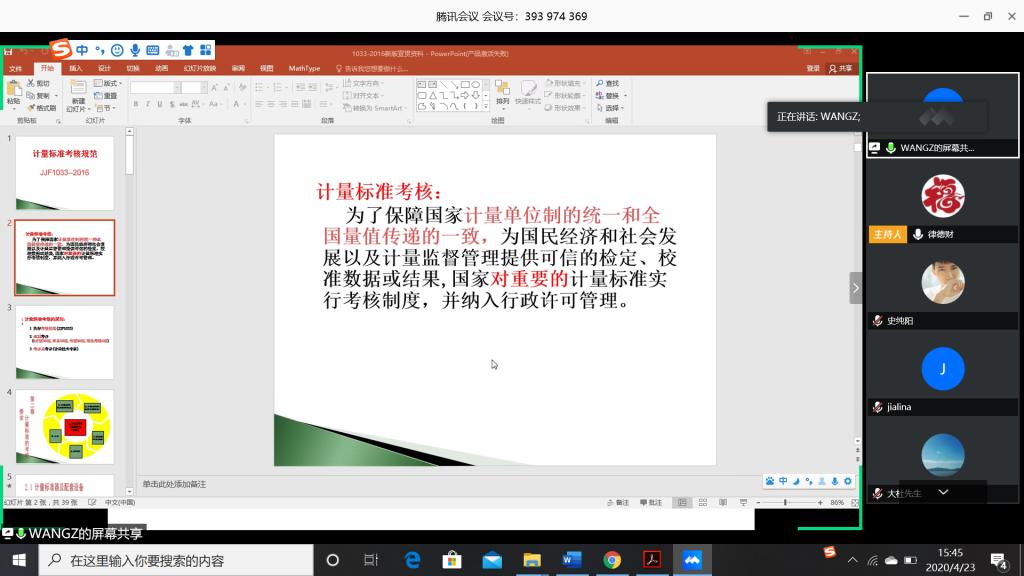This screenshot has height=576, width=1024.
Task: Toggle Bold formatting
Action: (x=136, y=104)
